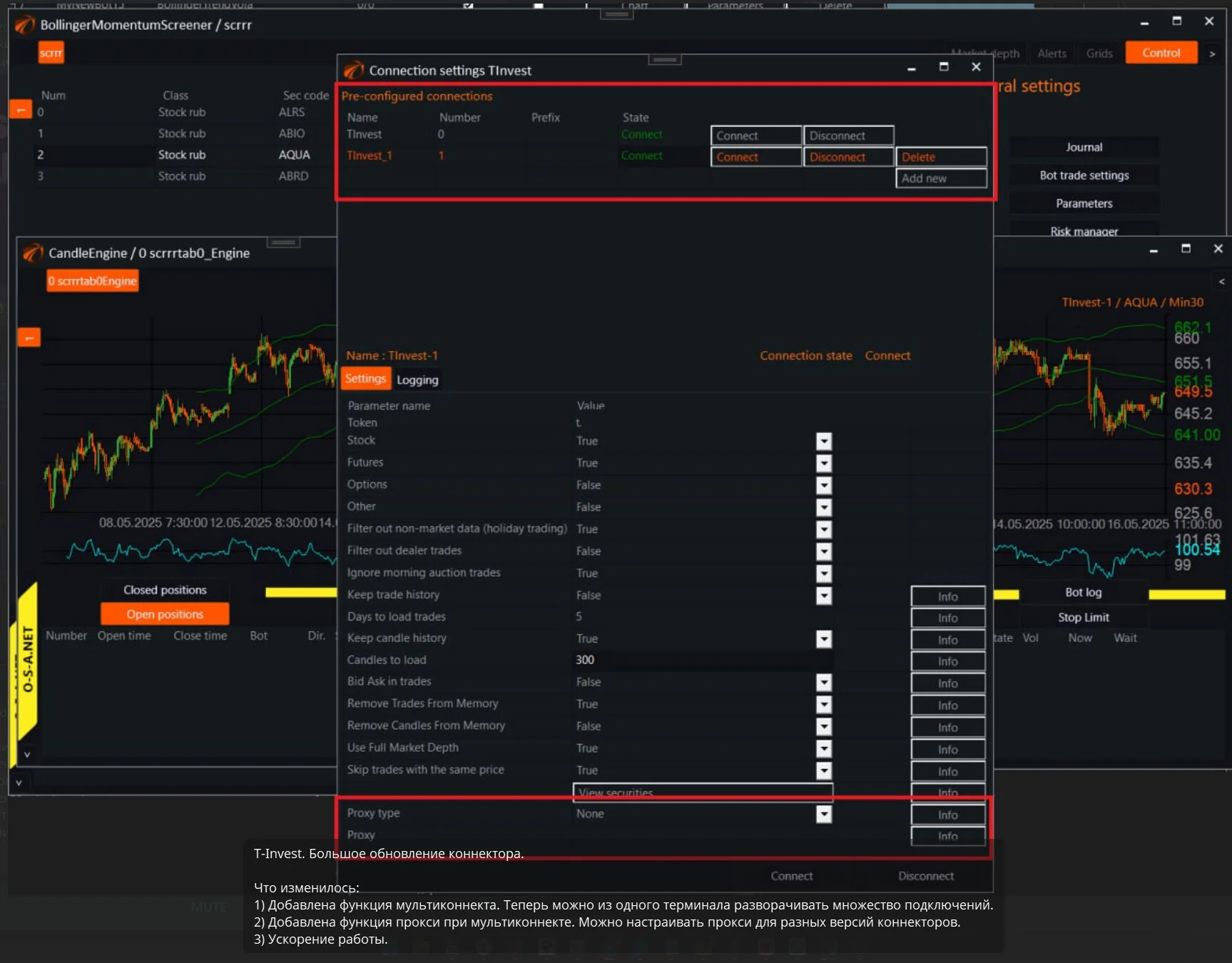
Task: Click the orange scrrr tab button
Action: (51, 53)
